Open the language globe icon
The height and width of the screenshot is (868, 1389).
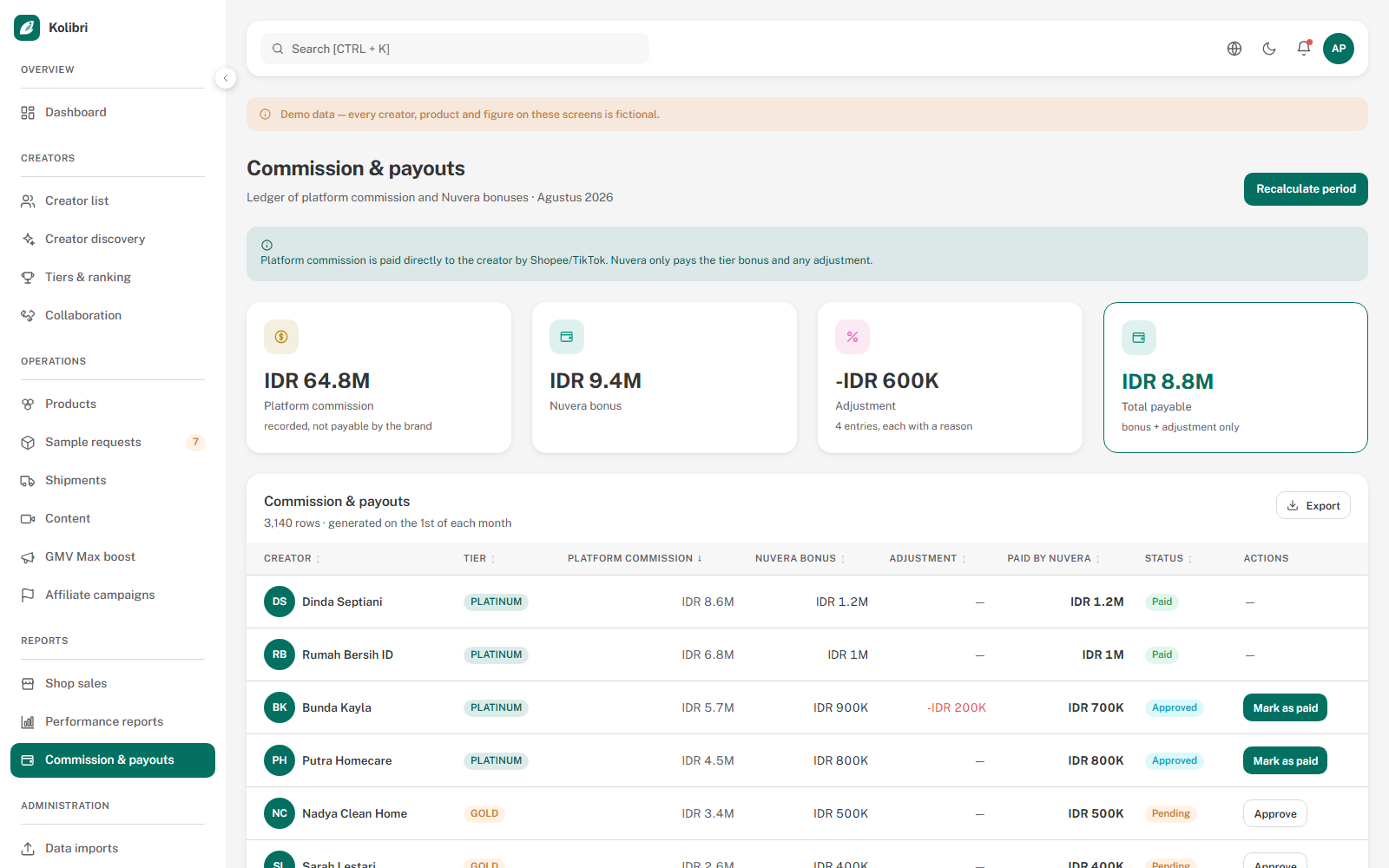(1234, 49)
